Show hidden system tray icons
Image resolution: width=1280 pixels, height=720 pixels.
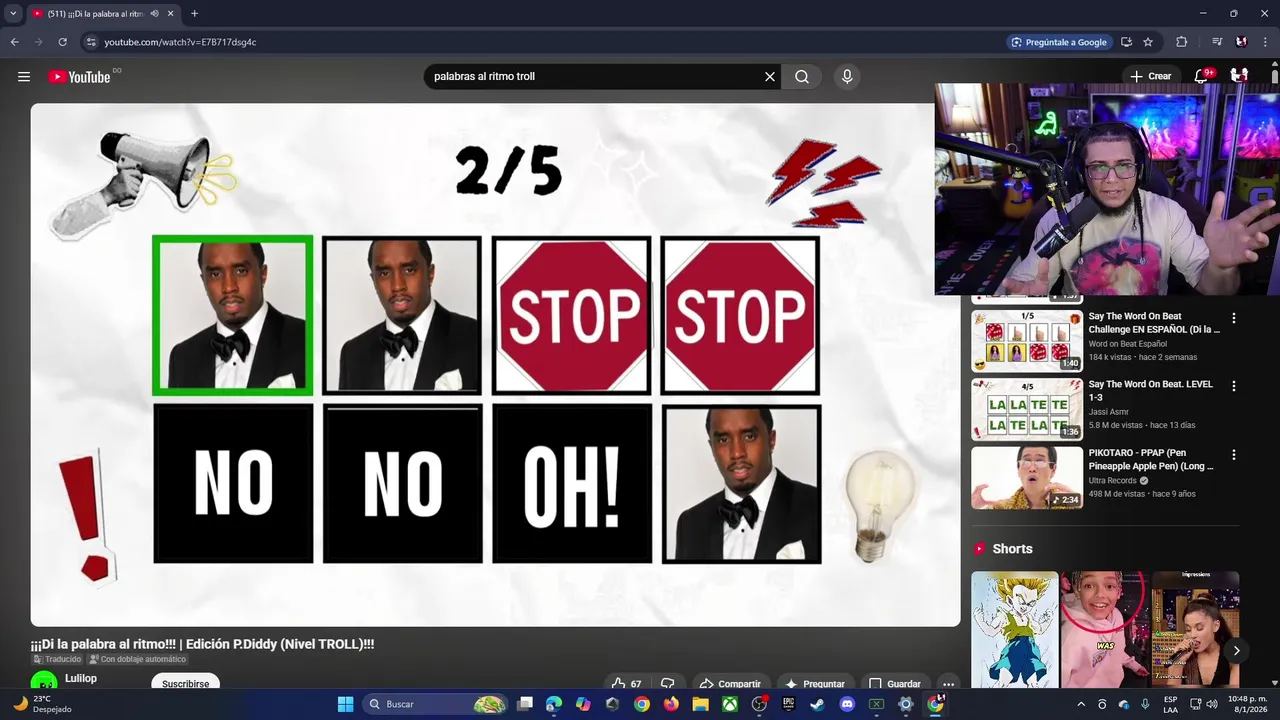coord(1081,704)
